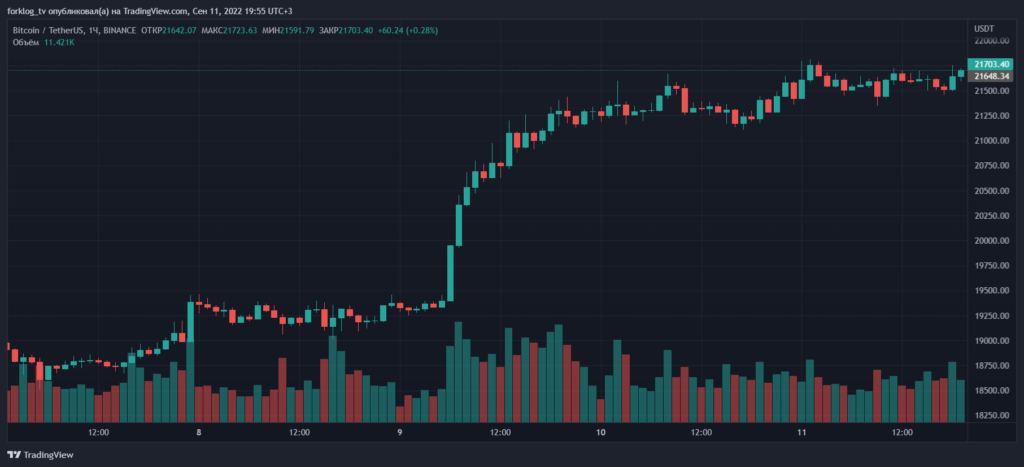Click the Bitcoin / TetherUS symbol title
The image size is (1024, 467).
coord(48,30)
